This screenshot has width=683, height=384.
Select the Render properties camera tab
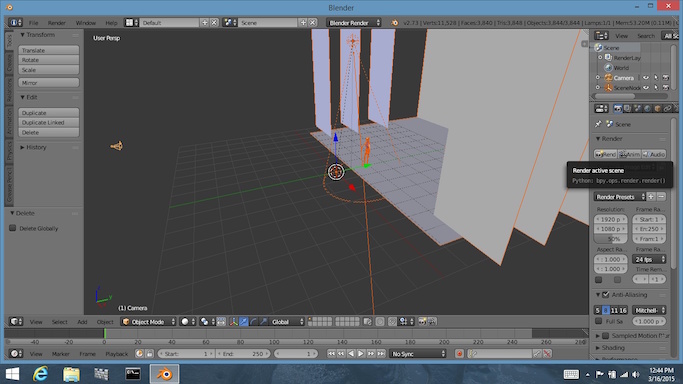click(x=618, y=108)
